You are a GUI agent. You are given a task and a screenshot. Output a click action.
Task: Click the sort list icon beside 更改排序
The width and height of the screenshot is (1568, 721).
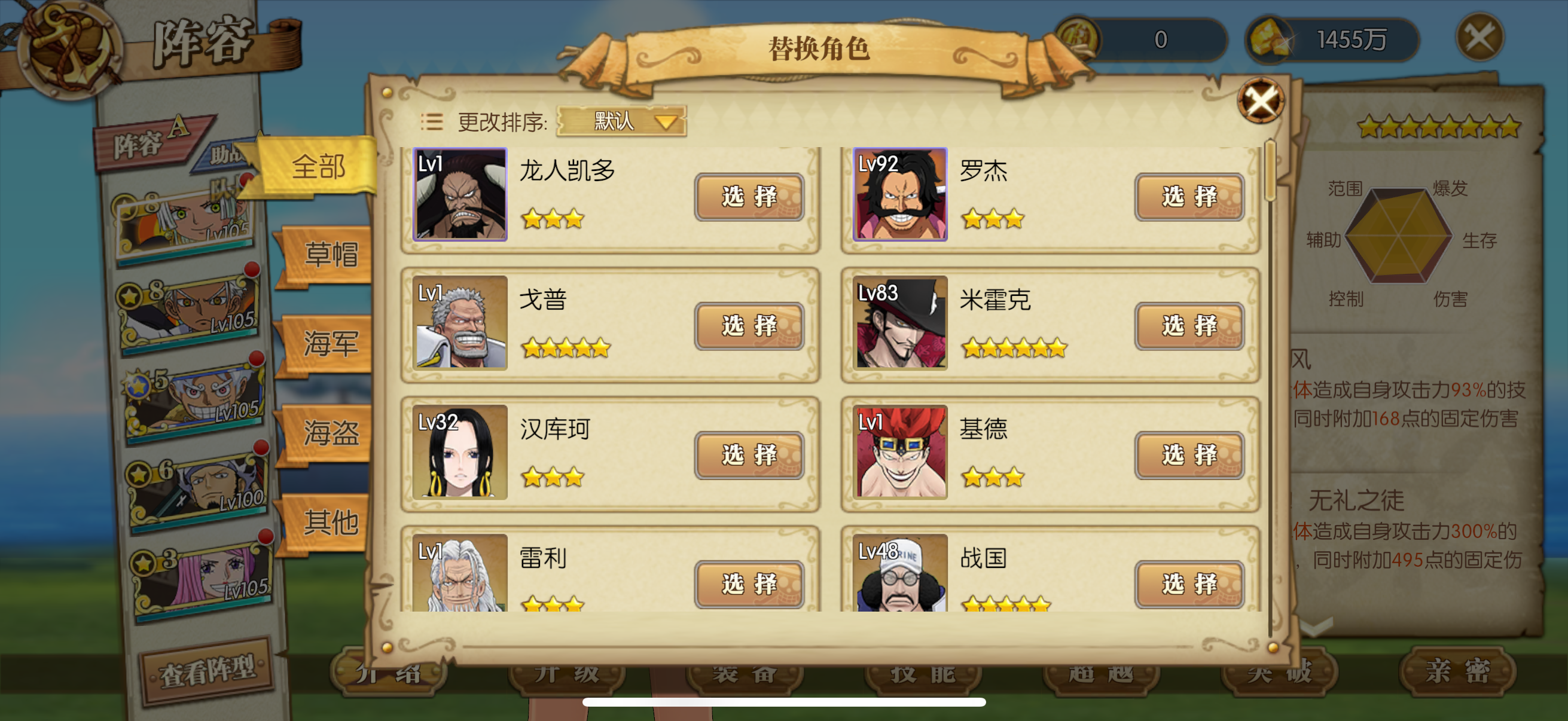(432, 122)
